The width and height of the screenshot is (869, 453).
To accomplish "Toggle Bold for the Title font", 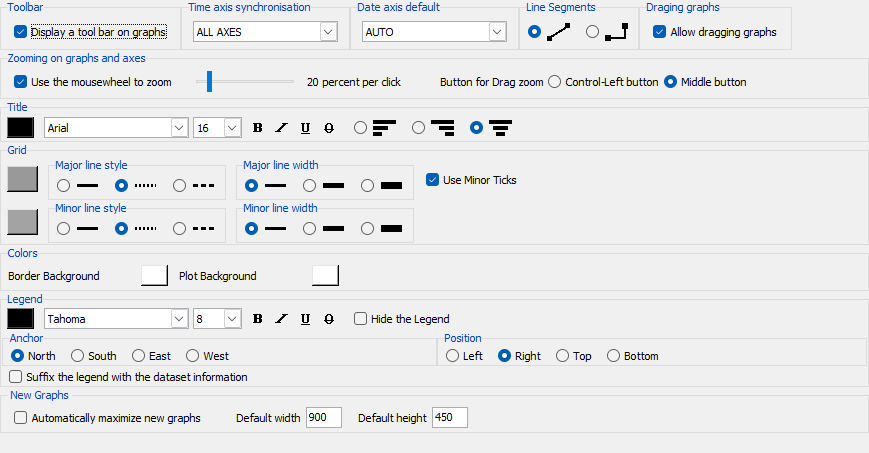I will click(257, 128).
